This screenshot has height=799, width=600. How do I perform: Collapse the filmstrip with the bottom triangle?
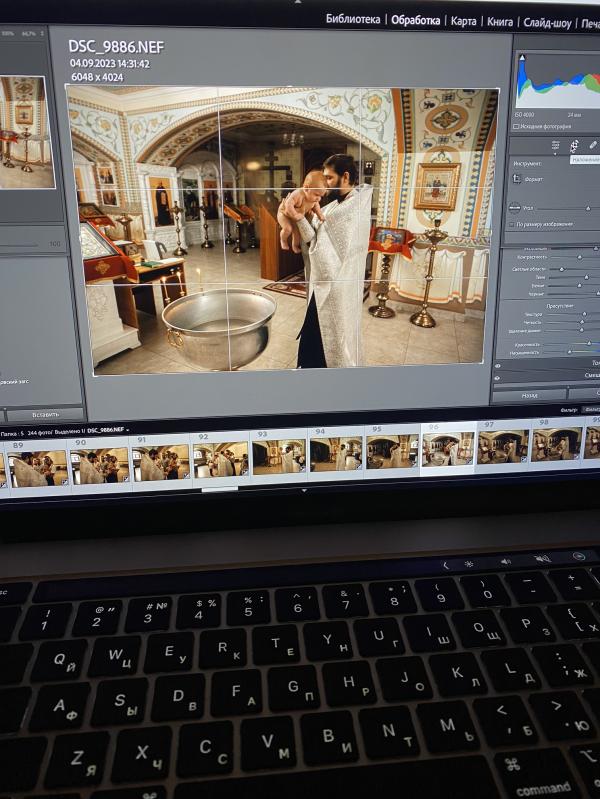click(x=304, y=491)
